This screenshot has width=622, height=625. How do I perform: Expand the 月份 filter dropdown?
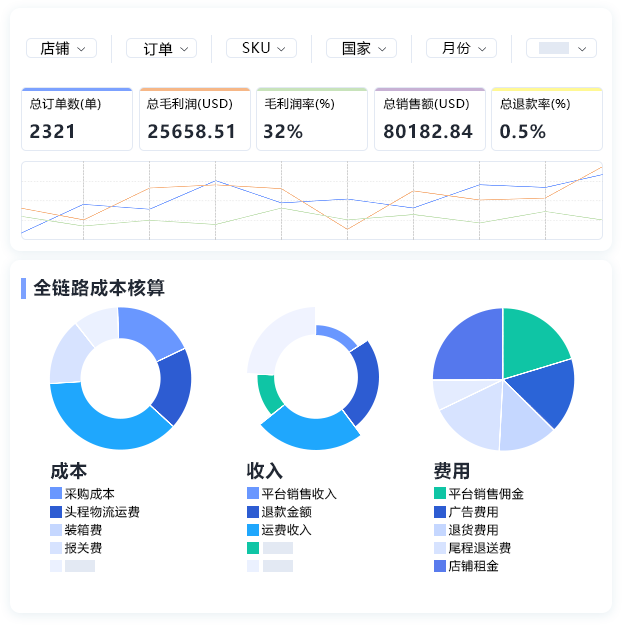pos(462,48)
